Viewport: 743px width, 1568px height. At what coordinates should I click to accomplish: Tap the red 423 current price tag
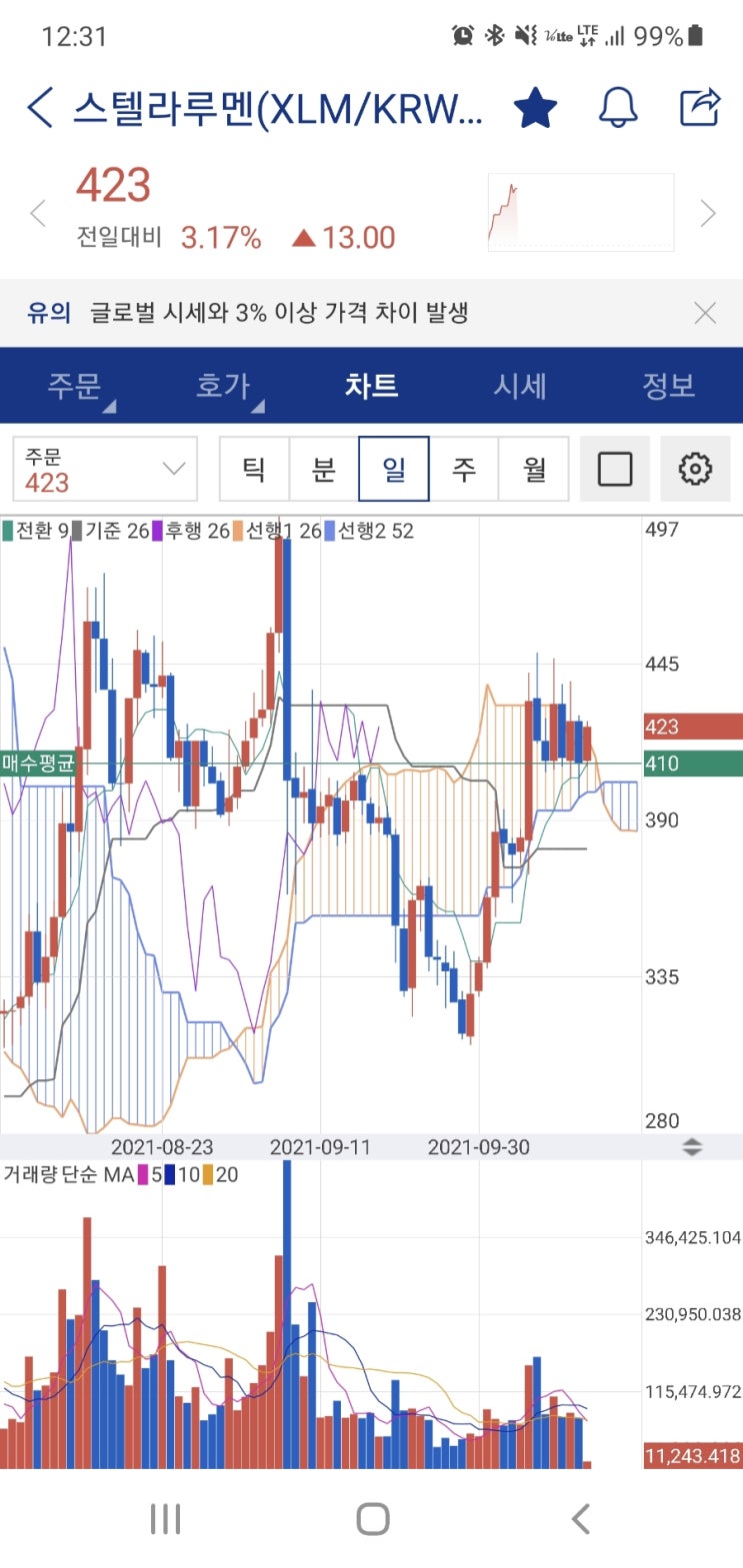693,727
